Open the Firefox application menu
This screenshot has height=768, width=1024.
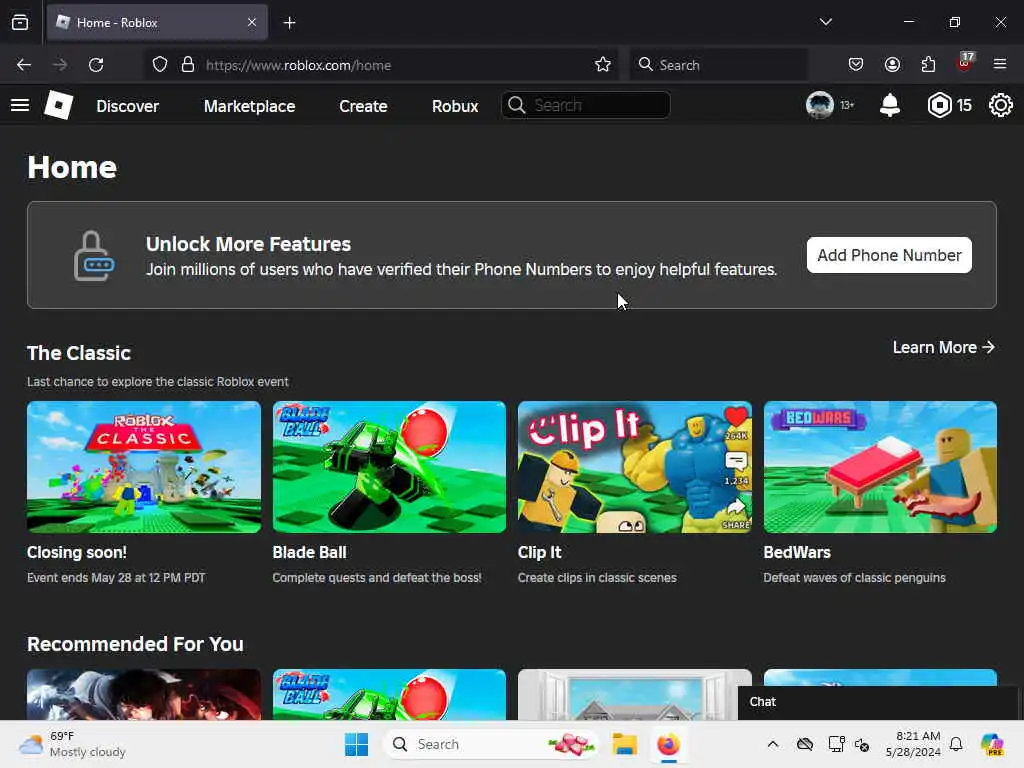point(1000,65)
